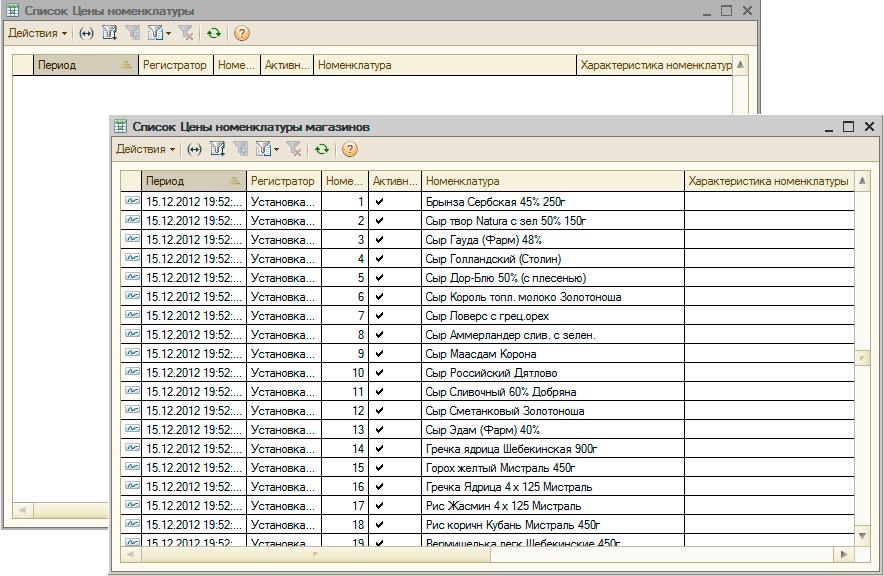Refresh the back Цены номенклатуры list
Viewport: 884px width, 576px height.
(213, 33)
